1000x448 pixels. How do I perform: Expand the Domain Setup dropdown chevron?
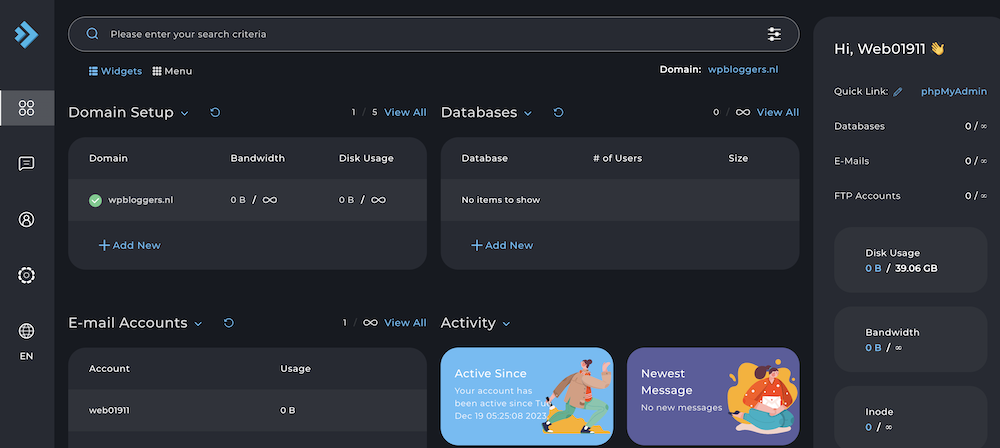(x=185, y=114)
